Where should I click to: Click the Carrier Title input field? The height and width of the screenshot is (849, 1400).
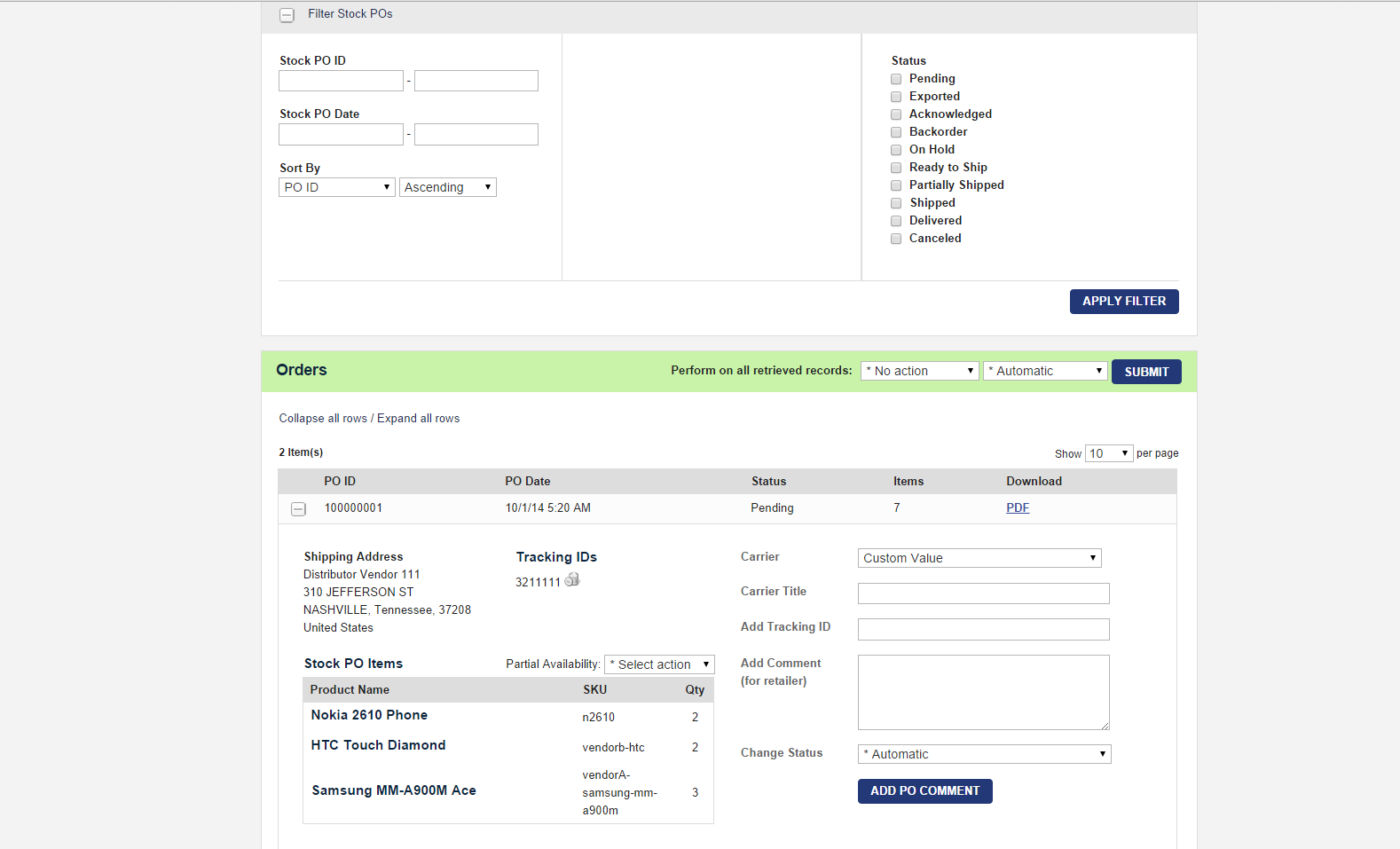(x=984, y=594)
